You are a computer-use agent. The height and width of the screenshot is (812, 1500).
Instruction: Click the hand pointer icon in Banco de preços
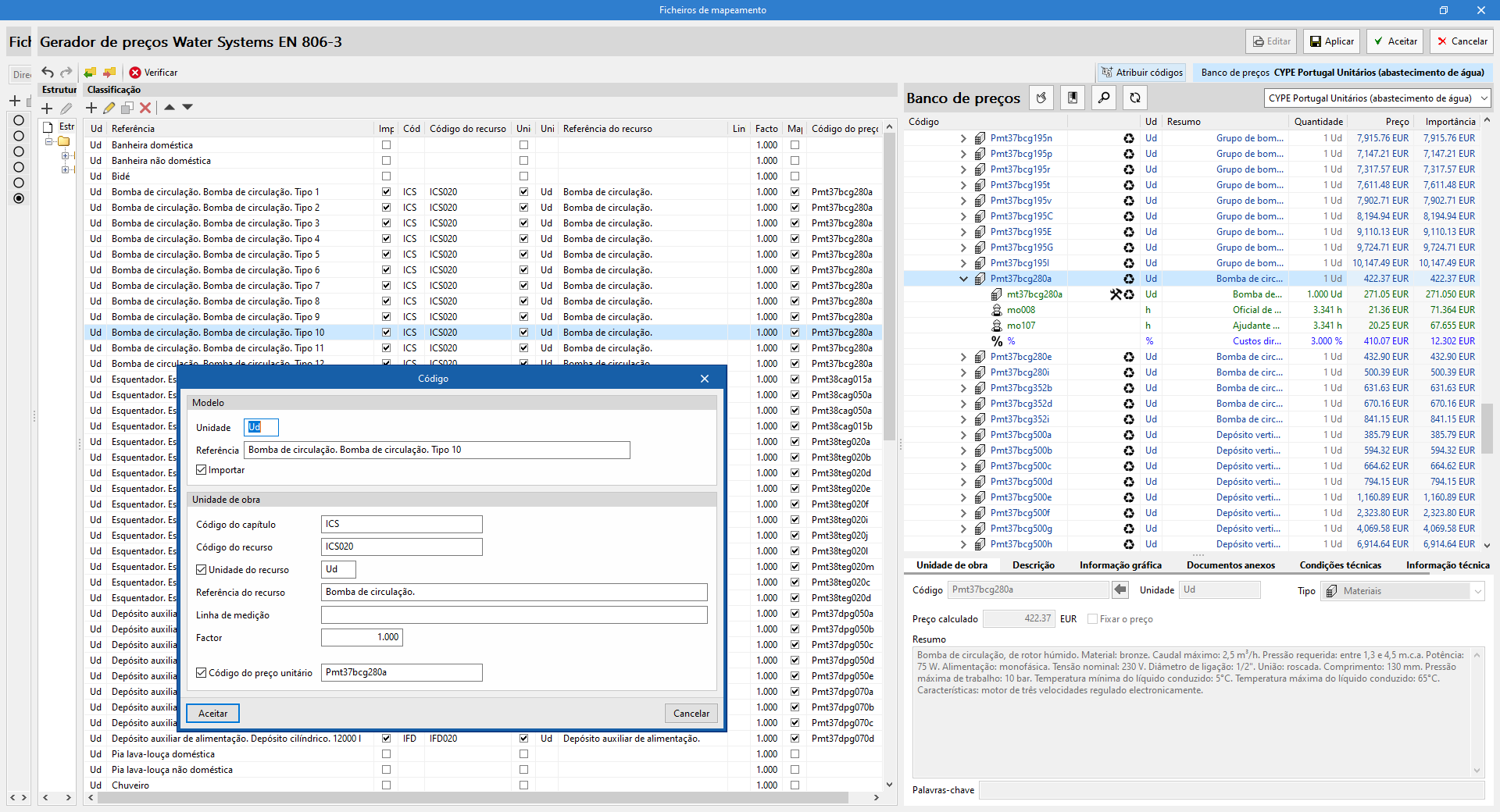(1041, 98)
